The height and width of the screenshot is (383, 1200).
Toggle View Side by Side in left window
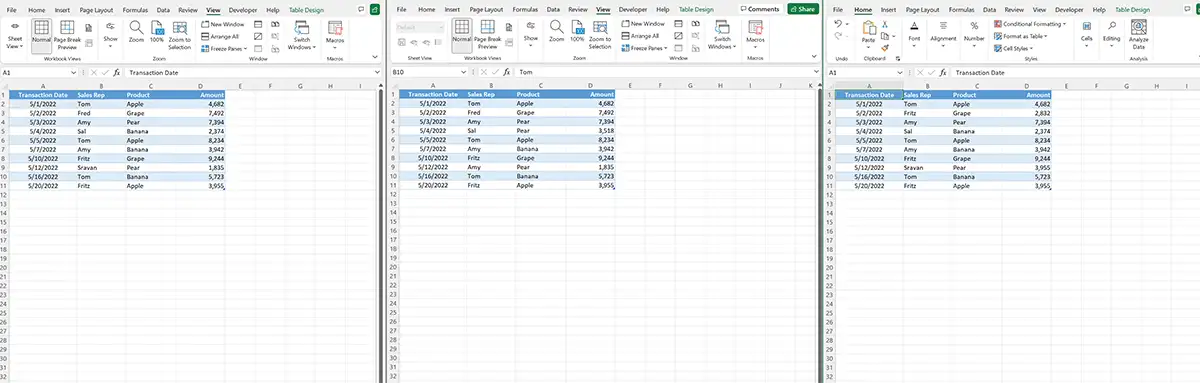[275, 24]
